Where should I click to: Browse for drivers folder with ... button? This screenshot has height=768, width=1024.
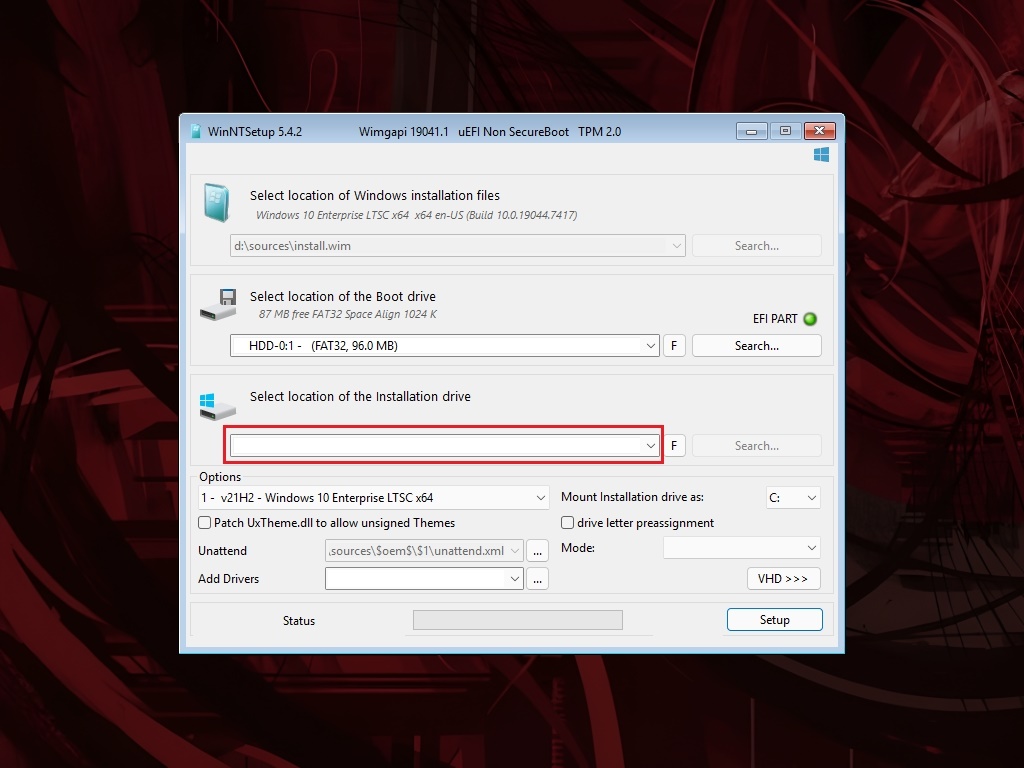pos(537,579)
